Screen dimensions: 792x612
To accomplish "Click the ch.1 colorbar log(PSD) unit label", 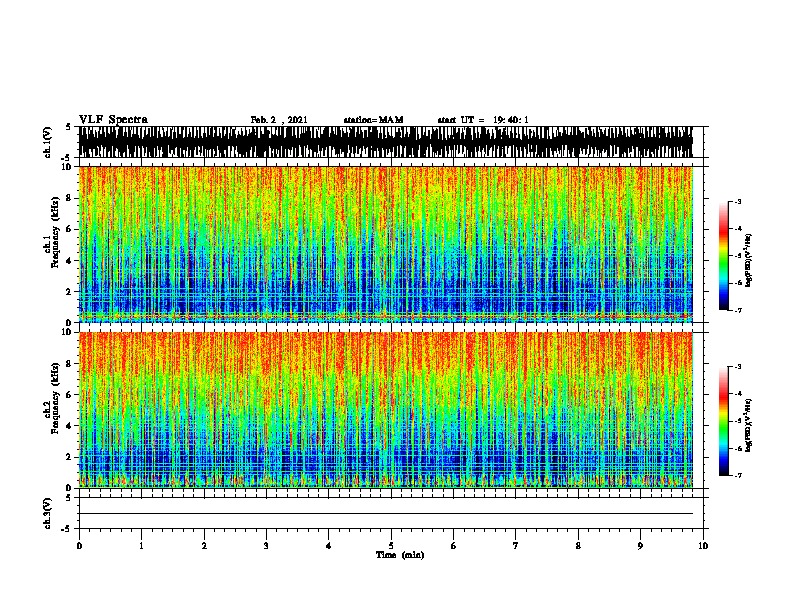I will (749, 260).
